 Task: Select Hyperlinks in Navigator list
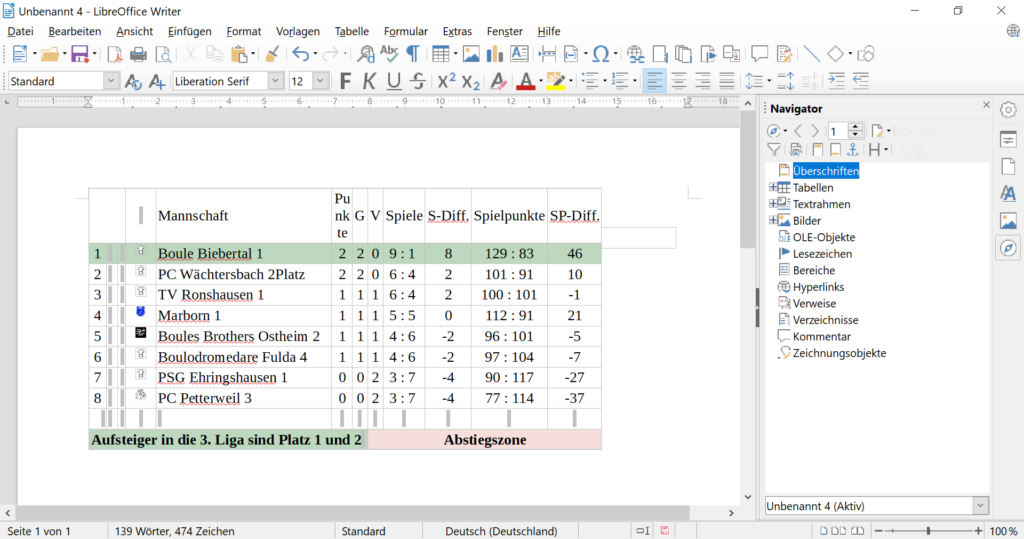pos(818,287)
